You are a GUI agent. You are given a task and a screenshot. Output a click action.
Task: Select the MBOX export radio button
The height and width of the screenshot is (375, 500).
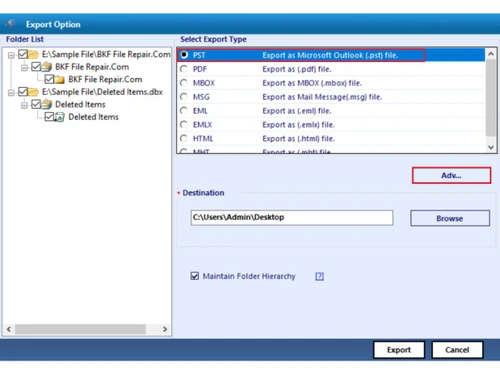(x=184, y=83)
